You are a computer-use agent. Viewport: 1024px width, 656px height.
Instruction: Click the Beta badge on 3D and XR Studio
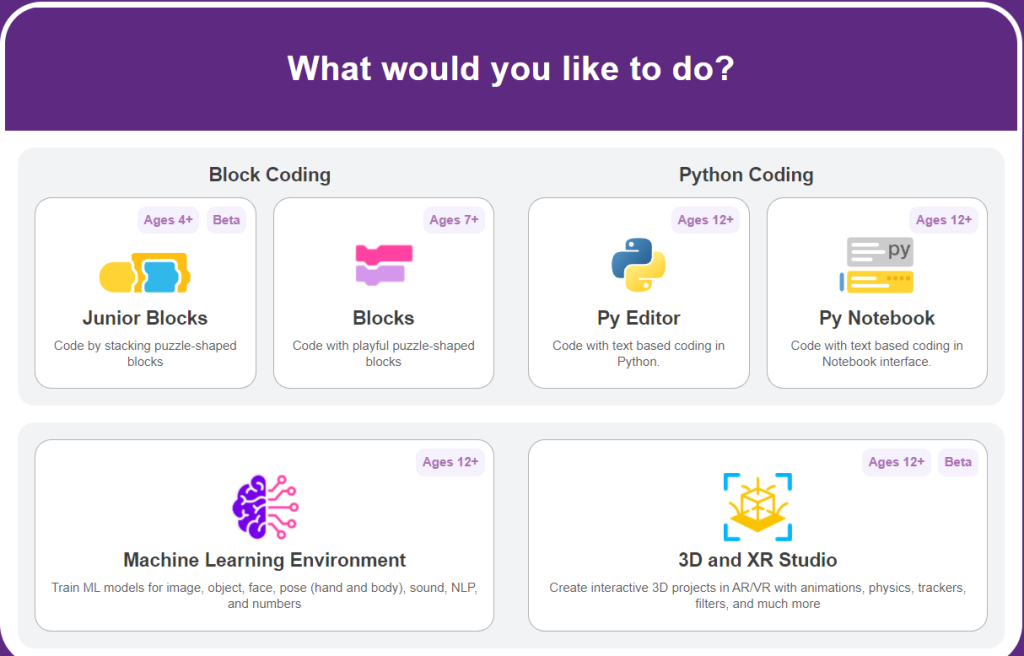(x=958, y=462)
